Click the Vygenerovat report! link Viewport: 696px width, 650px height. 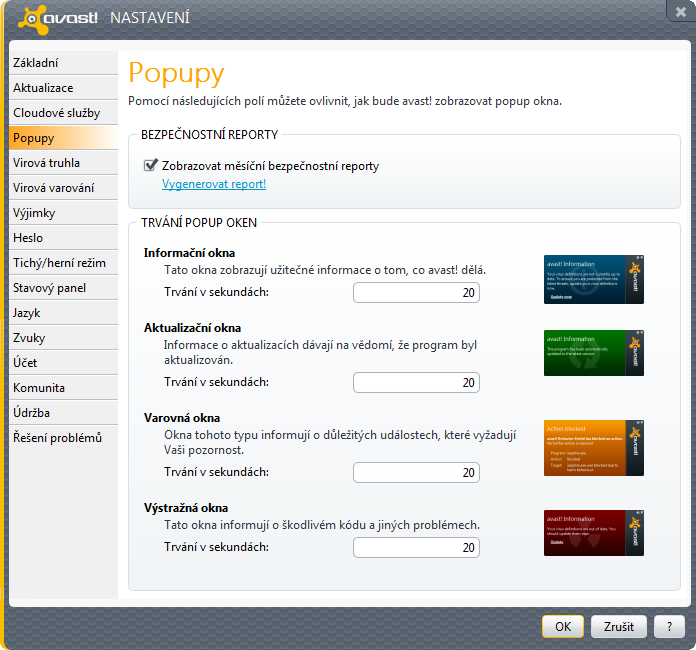(x=214, y=184)
